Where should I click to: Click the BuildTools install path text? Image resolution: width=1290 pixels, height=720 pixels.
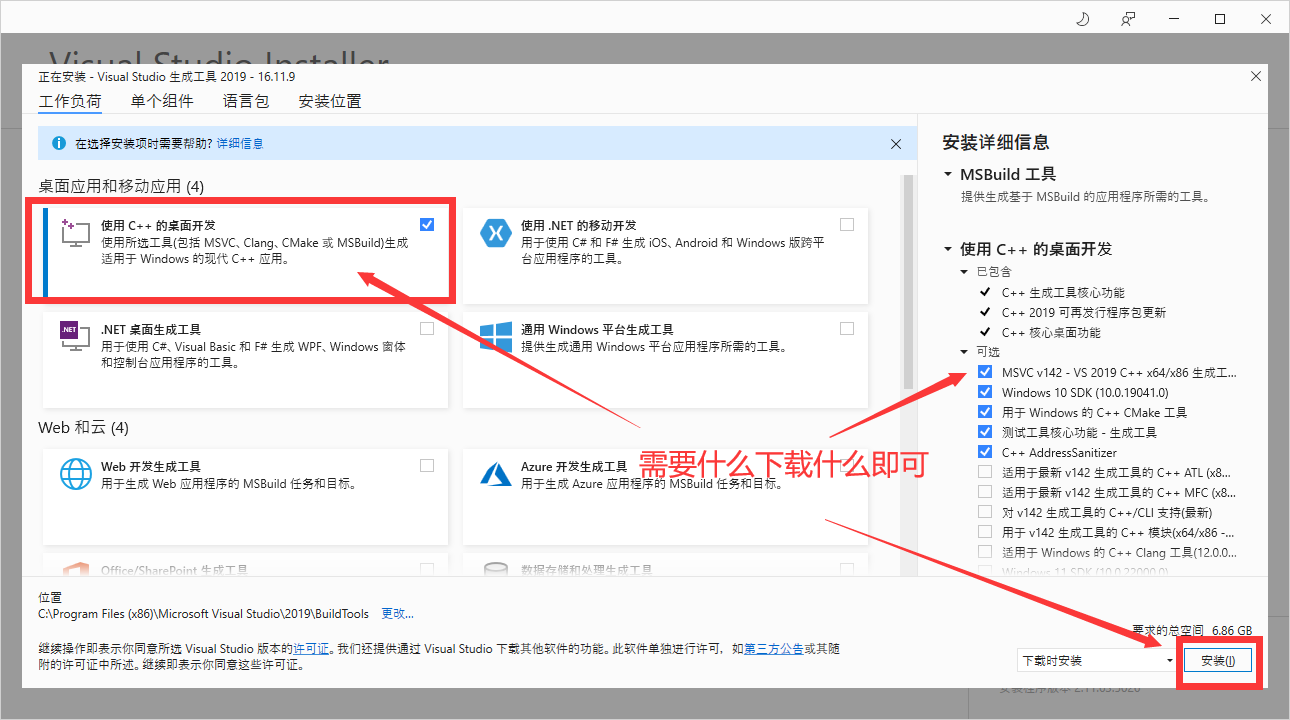pyautogui.click(x=203, y=613)
